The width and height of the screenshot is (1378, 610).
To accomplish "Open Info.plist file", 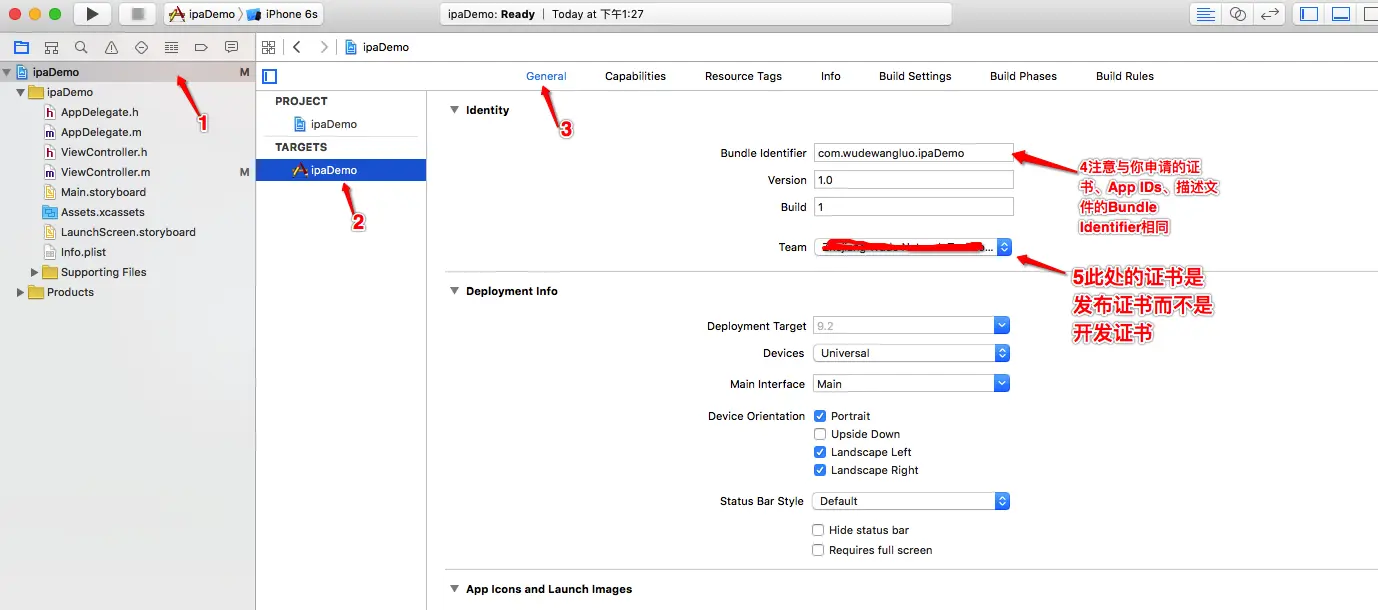I will pyautogui.click(x=83, y=252).
